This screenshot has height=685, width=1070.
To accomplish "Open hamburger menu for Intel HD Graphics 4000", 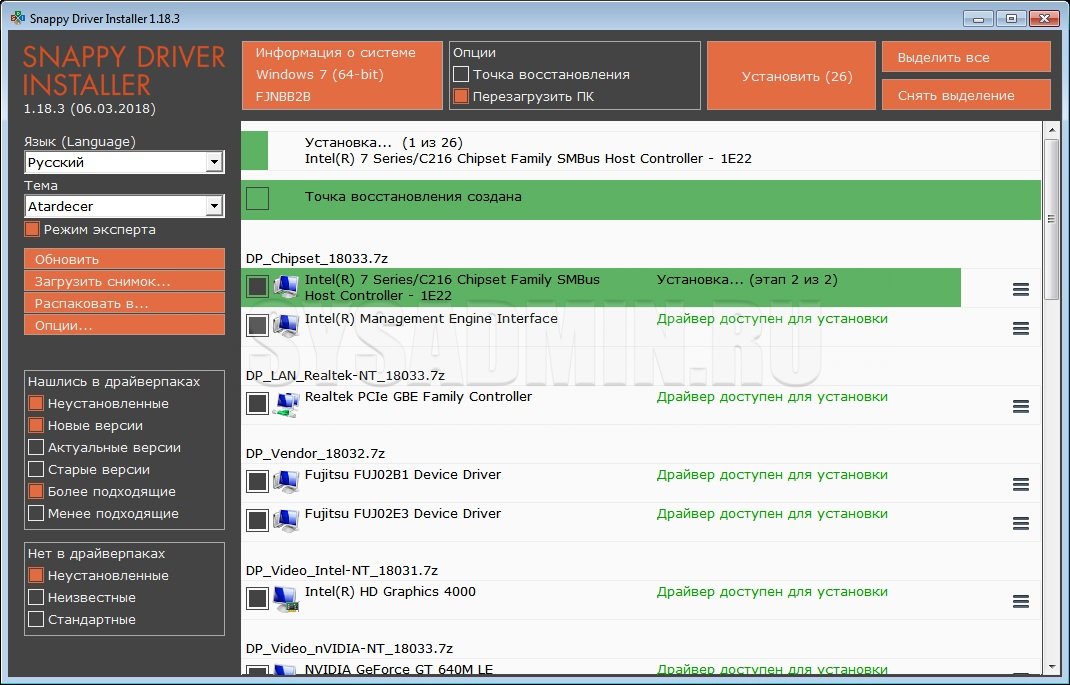I will tap(1020, 601).
